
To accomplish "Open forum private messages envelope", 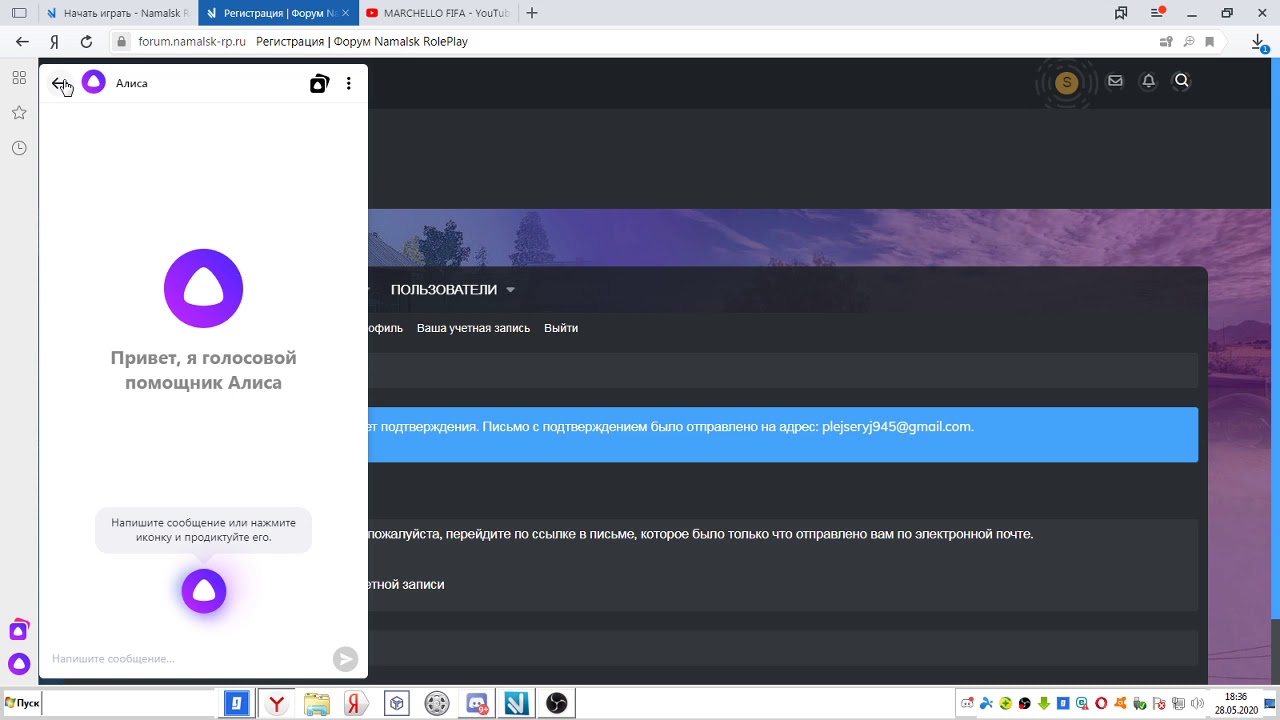I will point(1115,81).
